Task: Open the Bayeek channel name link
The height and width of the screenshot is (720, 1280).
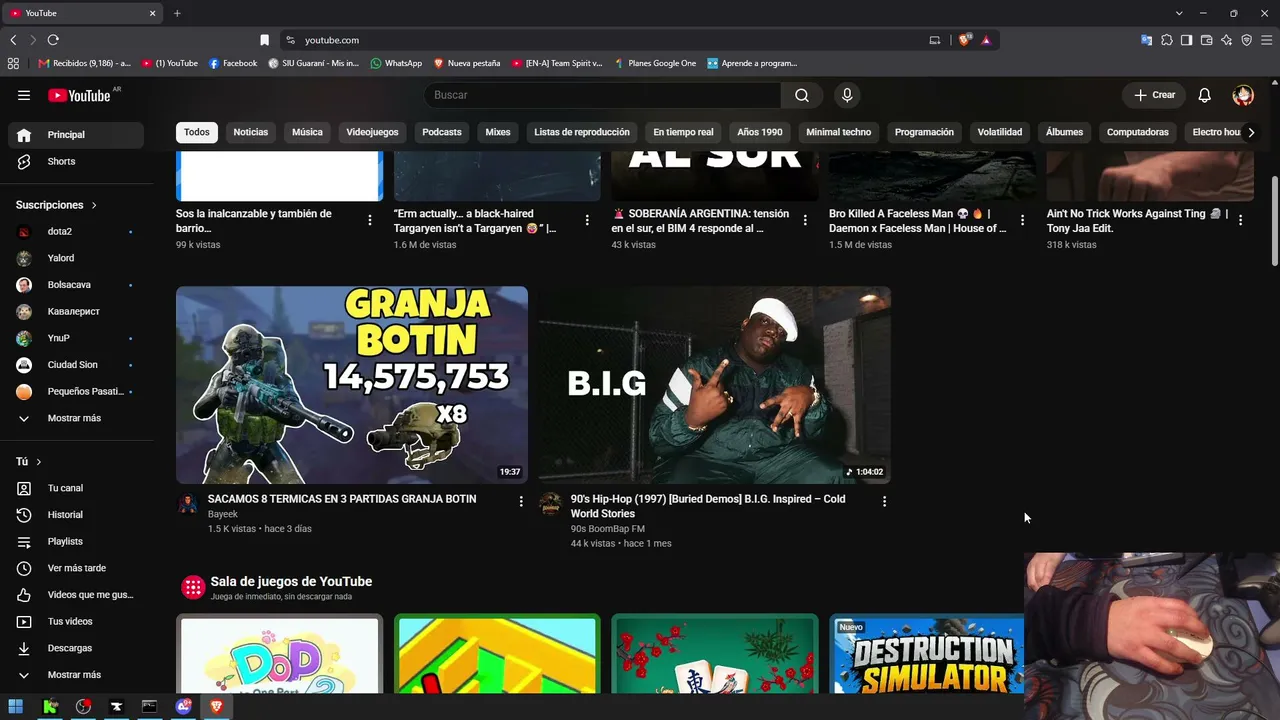Action: tap(223, 514)
